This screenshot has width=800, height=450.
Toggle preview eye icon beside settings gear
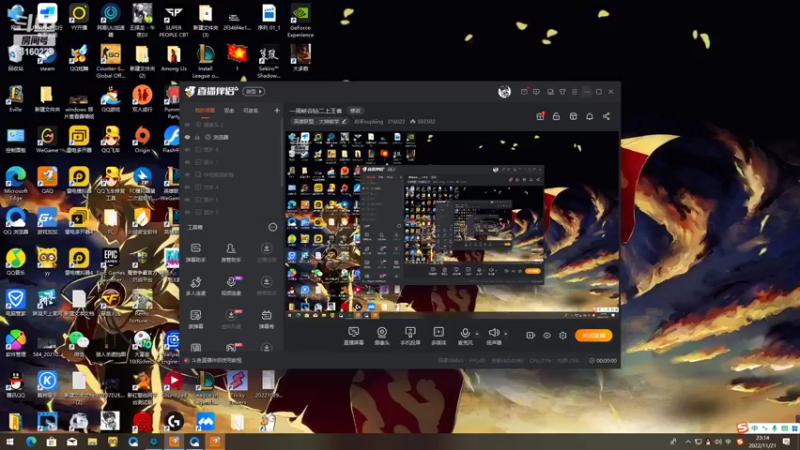(x=546, y=335)
